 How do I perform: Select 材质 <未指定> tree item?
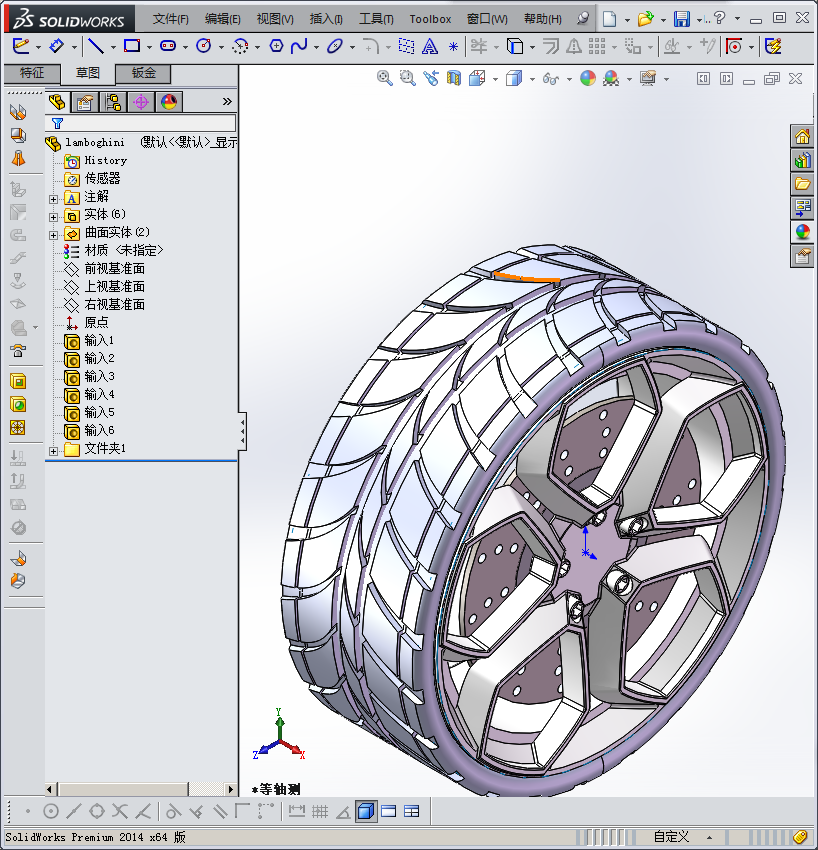pos(124,250)
